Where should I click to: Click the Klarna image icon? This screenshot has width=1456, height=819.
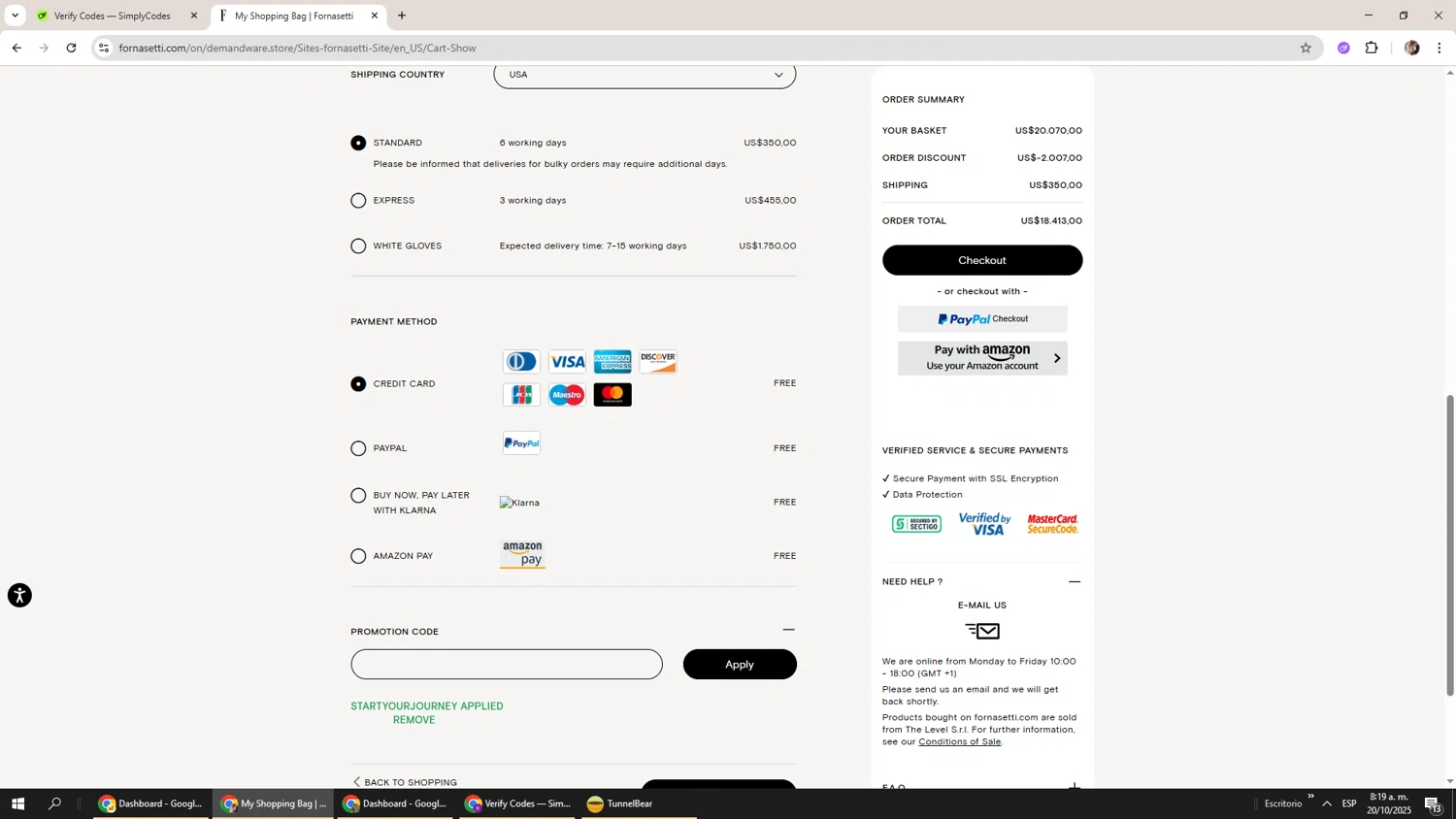click(x=519, y=503)
